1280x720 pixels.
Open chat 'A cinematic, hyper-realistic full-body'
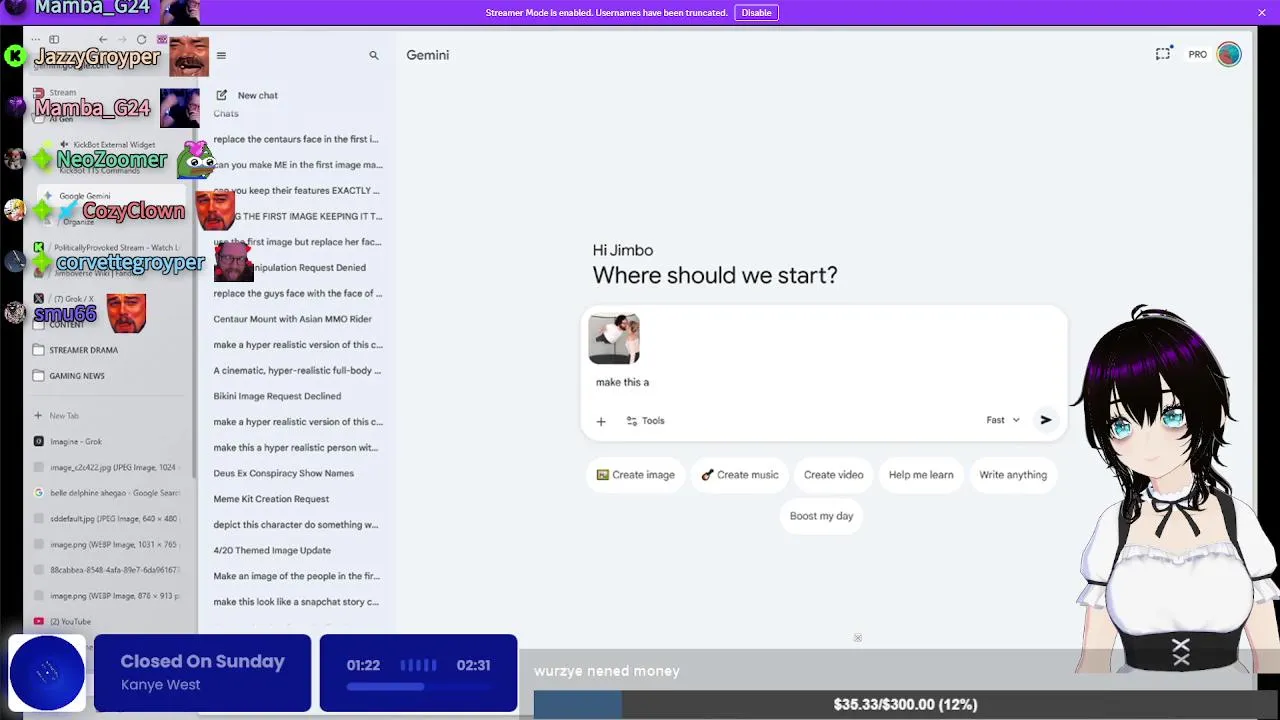[x=297, y=370]
